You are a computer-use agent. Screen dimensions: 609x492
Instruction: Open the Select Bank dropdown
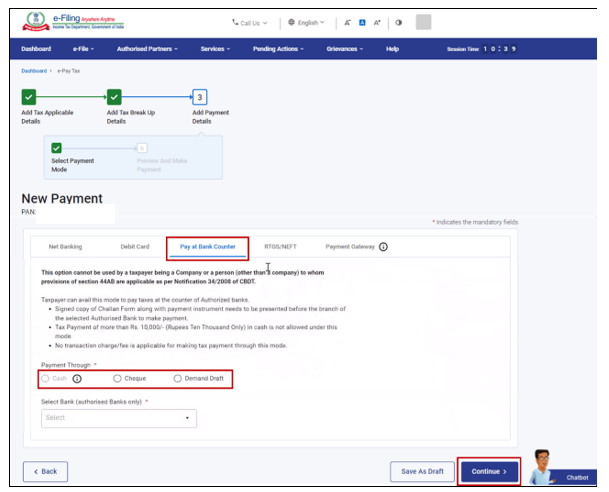(x=118, y=418)
